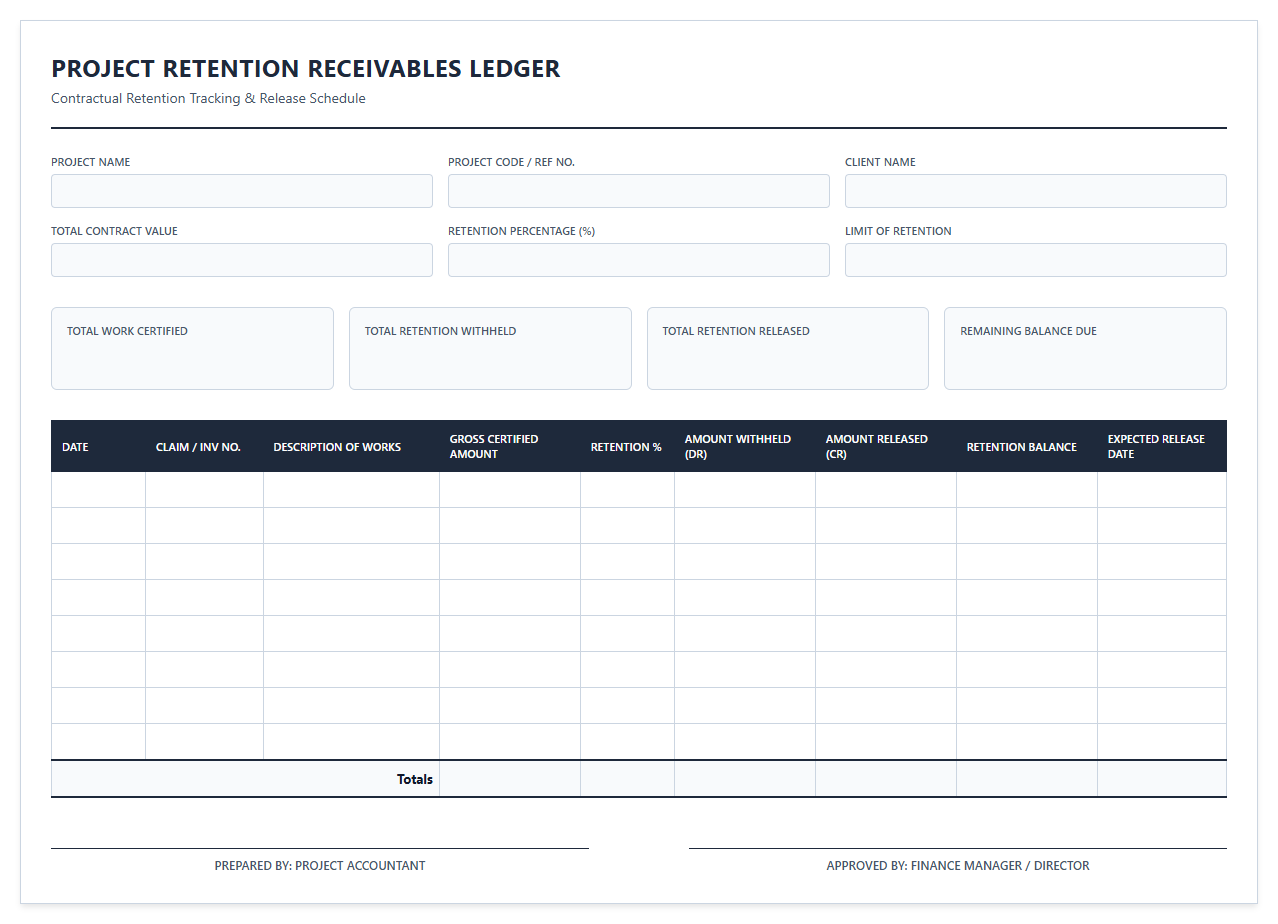Click the RETENTION % column header
Screen dimensions: 1278x924
pos(627,446)
